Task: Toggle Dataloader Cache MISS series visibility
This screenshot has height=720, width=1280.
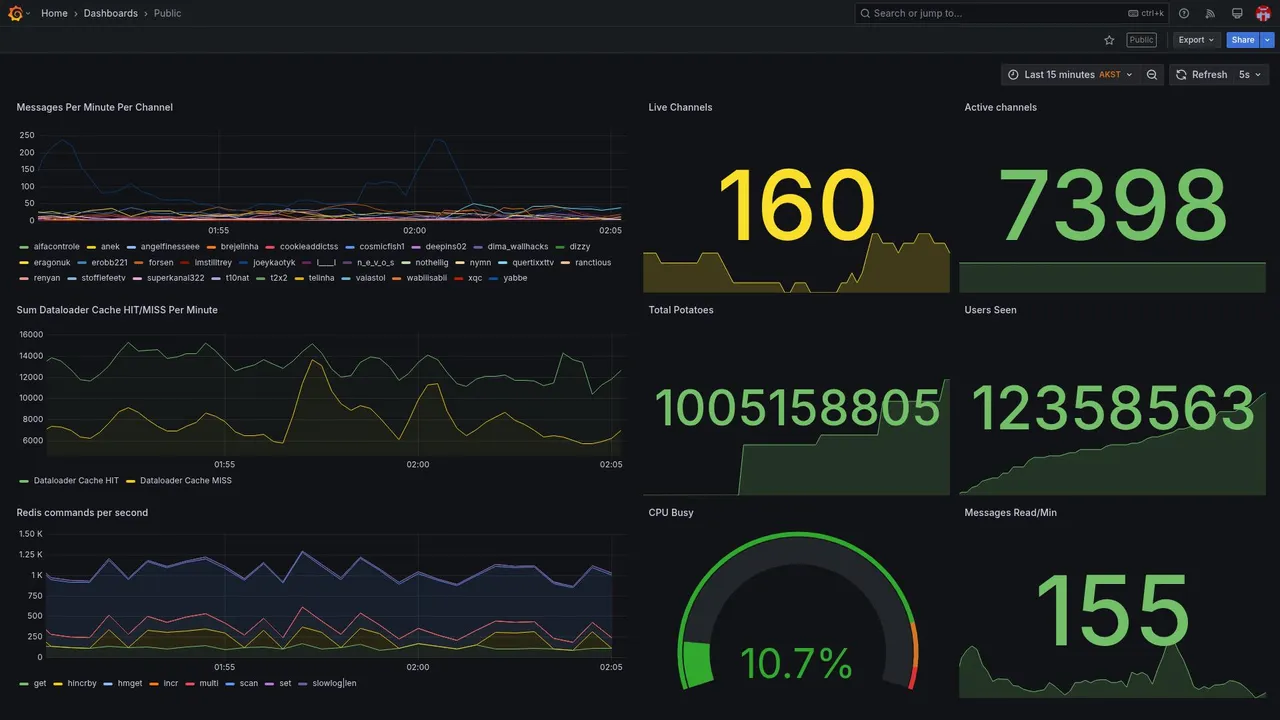Action: [185, 481]
